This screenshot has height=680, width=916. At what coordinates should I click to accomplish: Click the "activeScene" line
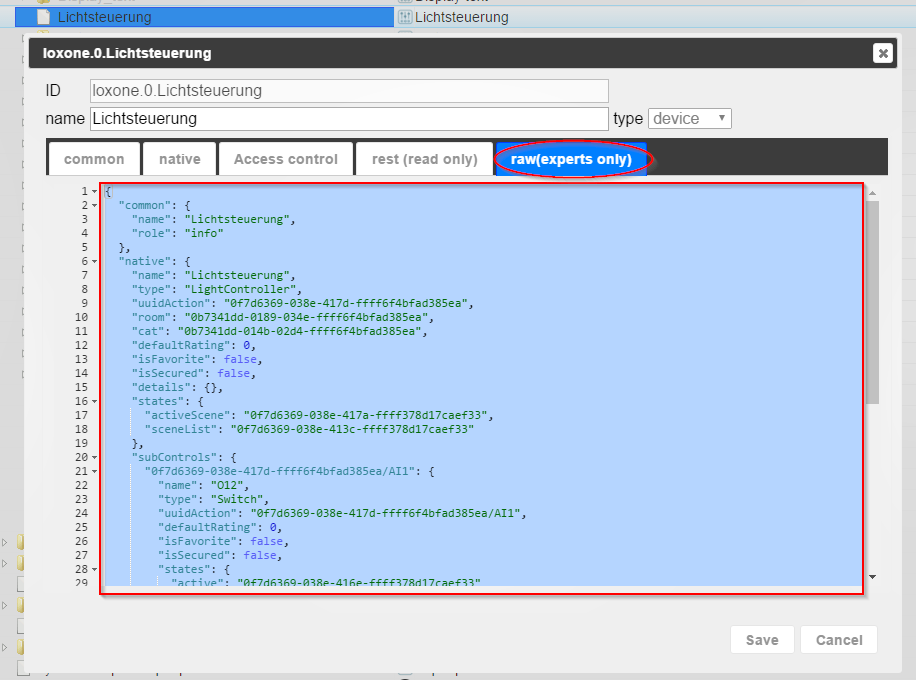319,415
